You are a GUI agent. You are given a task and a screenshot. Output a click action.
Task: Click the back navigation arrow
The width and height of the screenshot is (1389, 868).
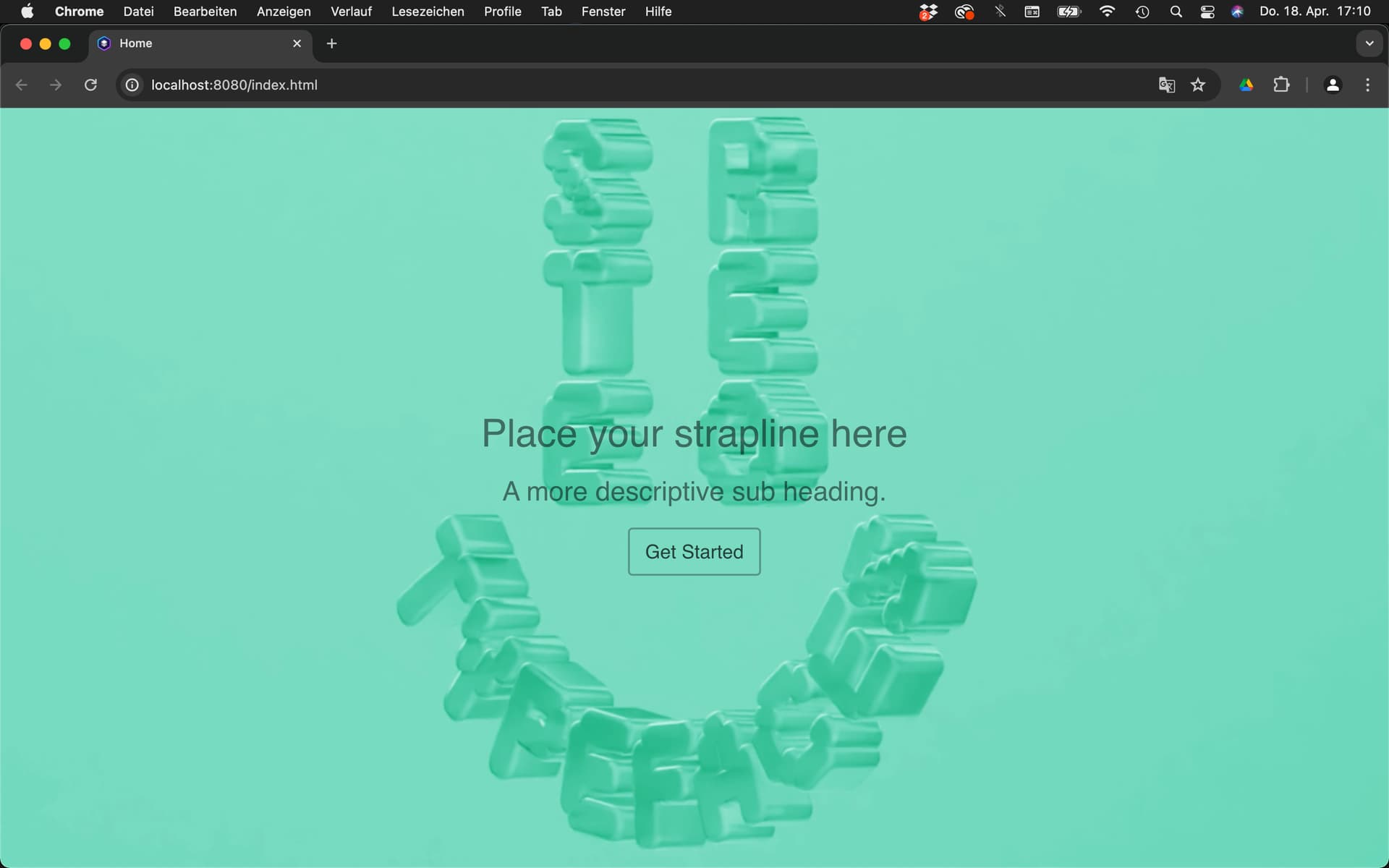click(x=22, y=85)
